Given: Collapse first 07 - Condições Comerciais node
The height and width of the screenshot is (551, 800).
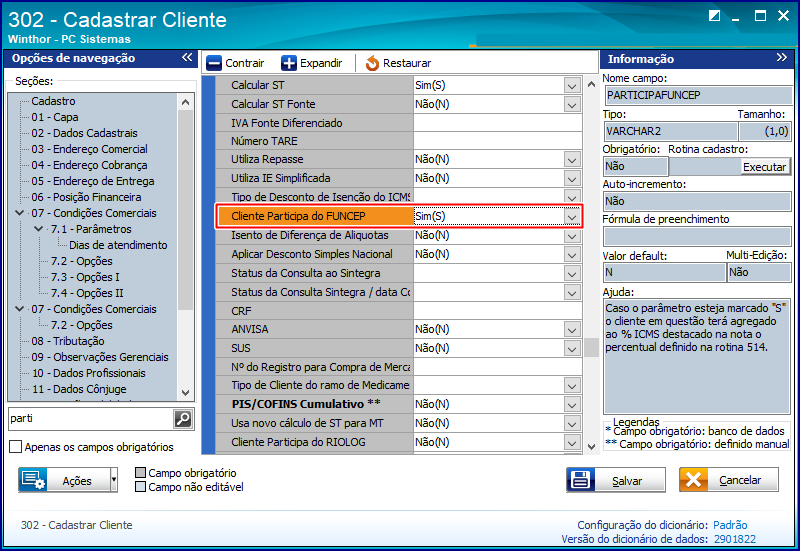Looking at the screenshot, I should pos(19,213).
